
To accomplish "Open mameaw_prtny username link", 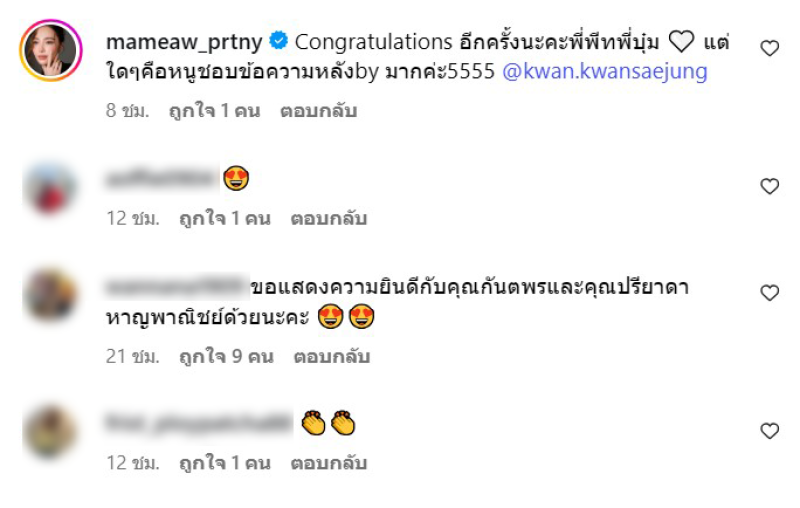I will click(184, 42).
